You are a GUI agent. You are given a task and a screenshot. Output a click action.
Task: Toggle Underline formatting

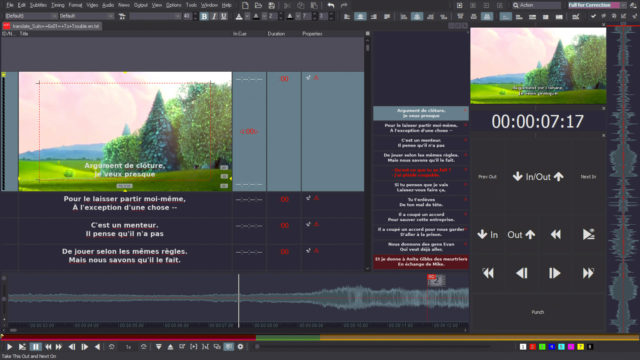tap(224, 16)
